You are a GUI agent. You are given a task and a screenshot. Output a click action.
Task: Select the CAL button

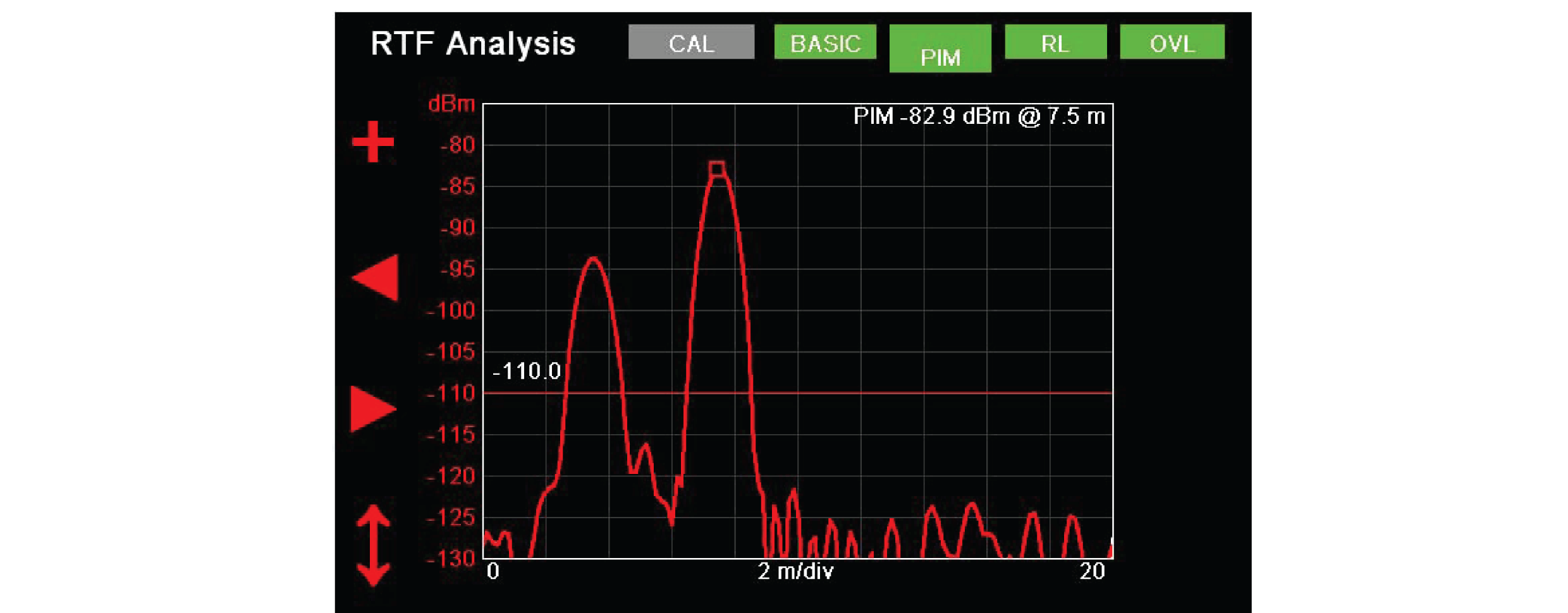[691, 42]
